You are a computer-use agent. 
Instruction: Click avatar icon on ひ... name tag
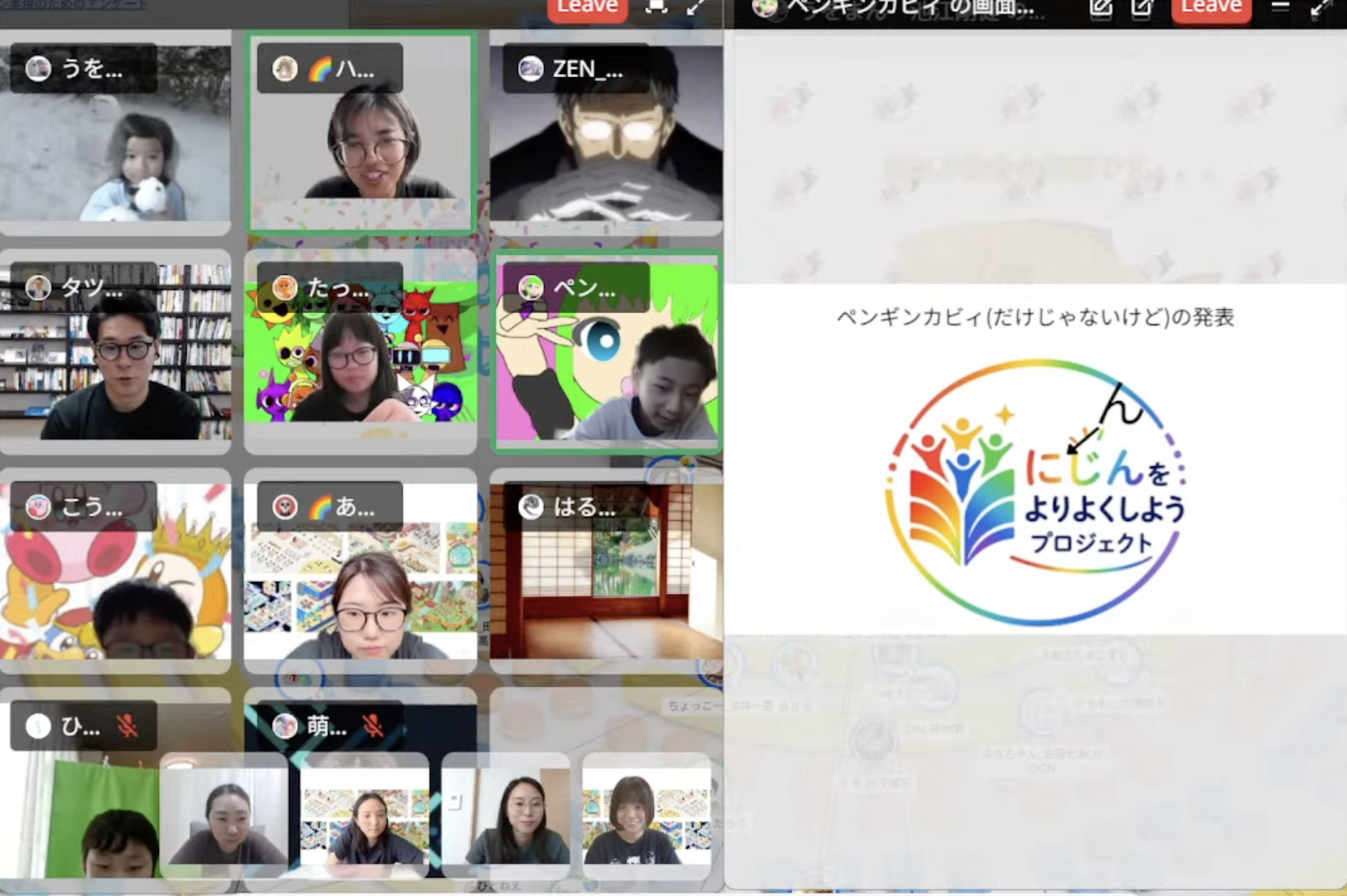tap(38, 726)
